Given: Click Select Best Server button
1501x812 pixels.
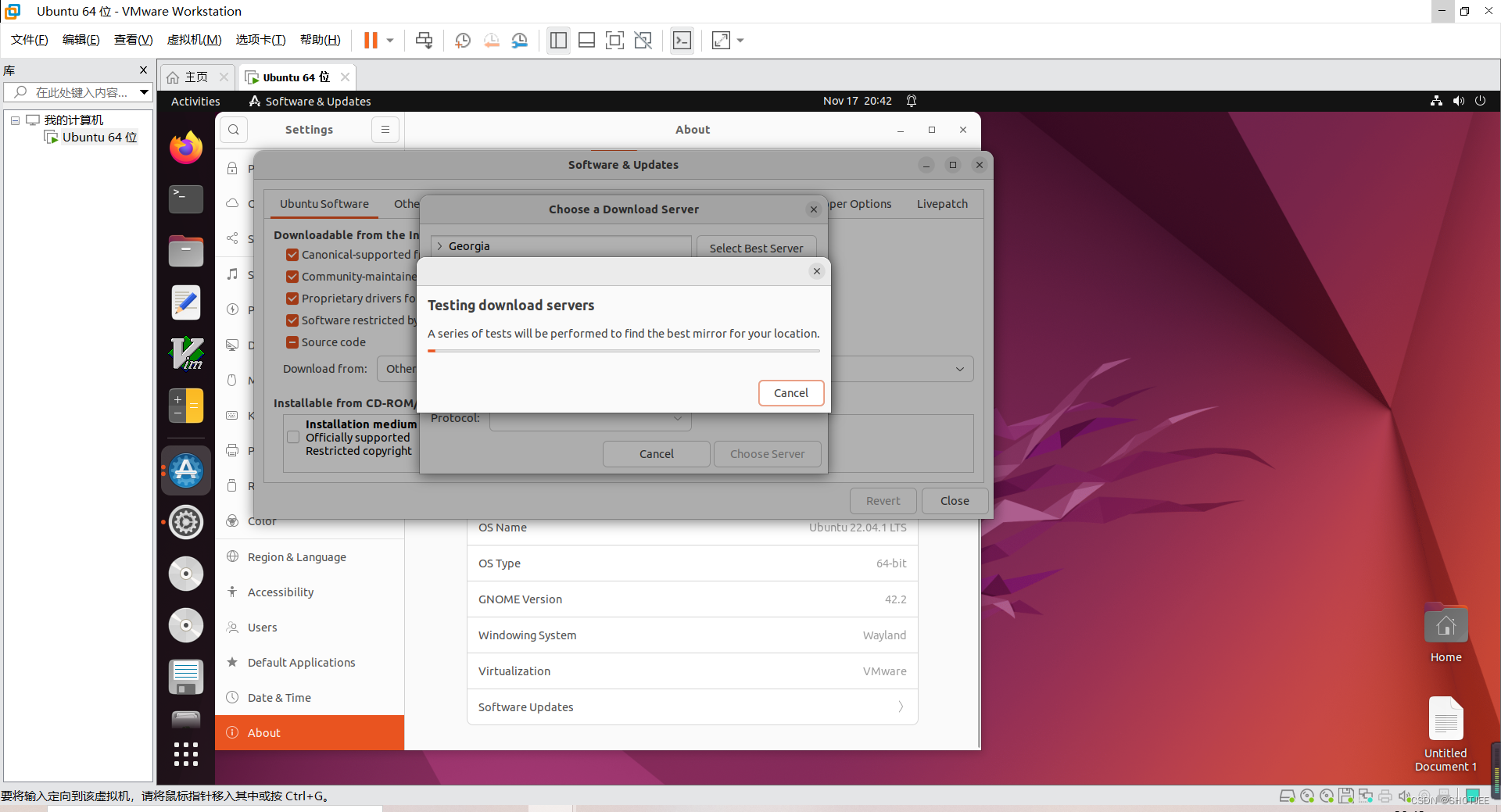Looking at the screenshot, I should point(756,248).
